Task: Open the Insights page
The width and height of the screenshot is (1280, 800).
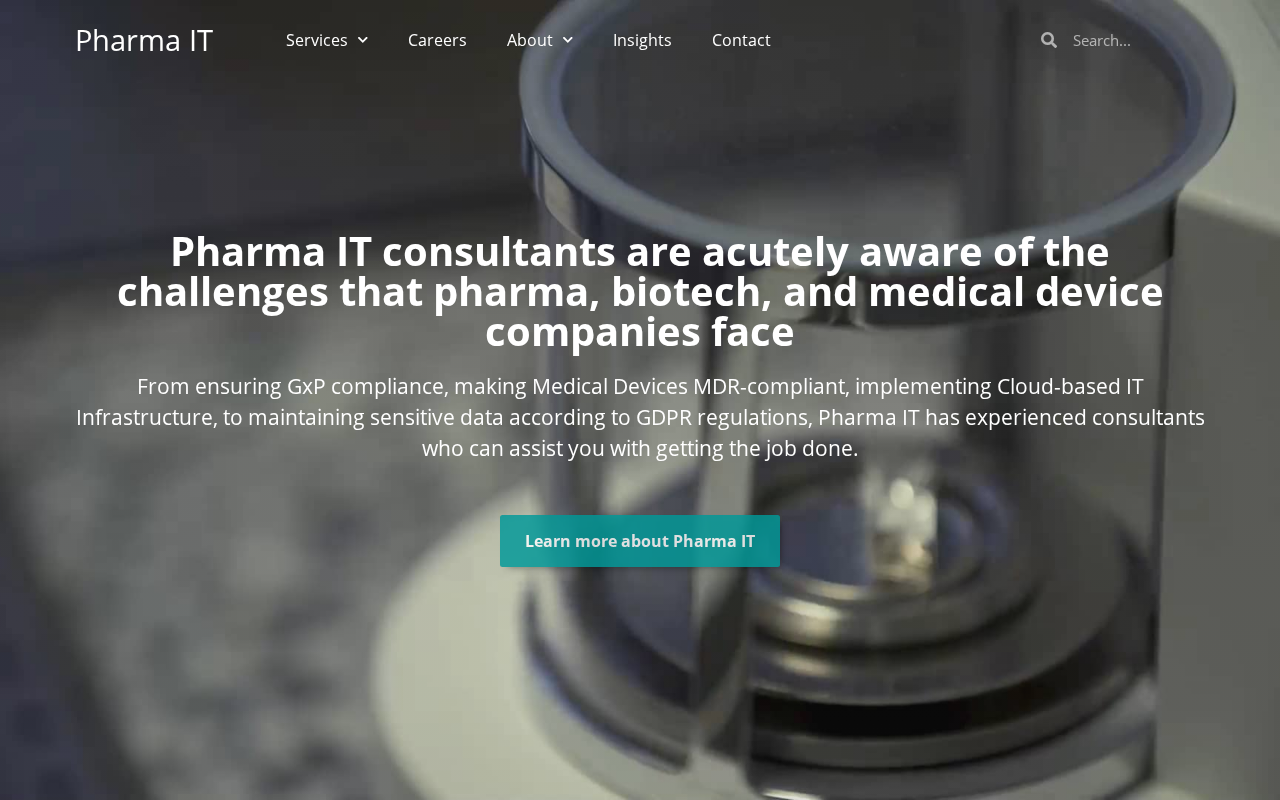Action: click(x=642, y=40)
